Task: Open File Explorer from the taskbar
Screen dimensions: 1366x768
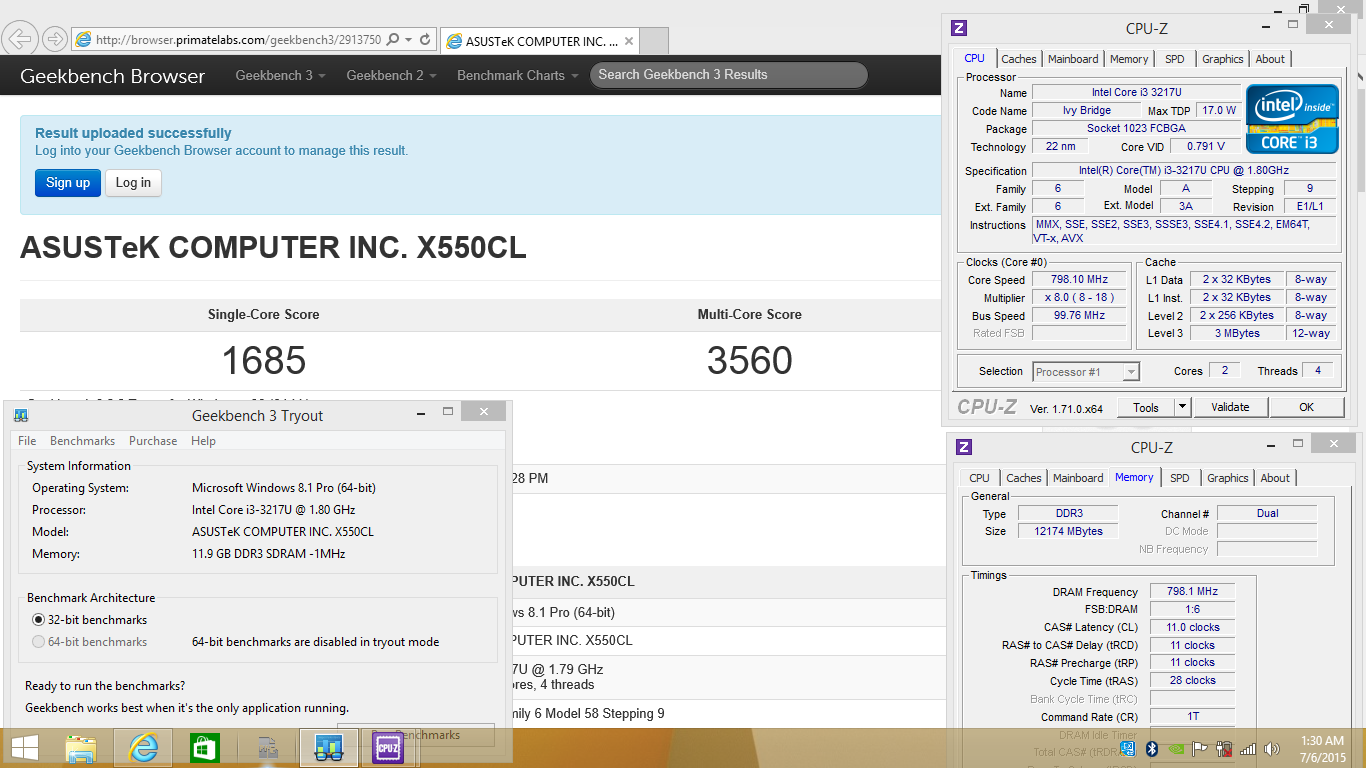Action: point(81,748)
